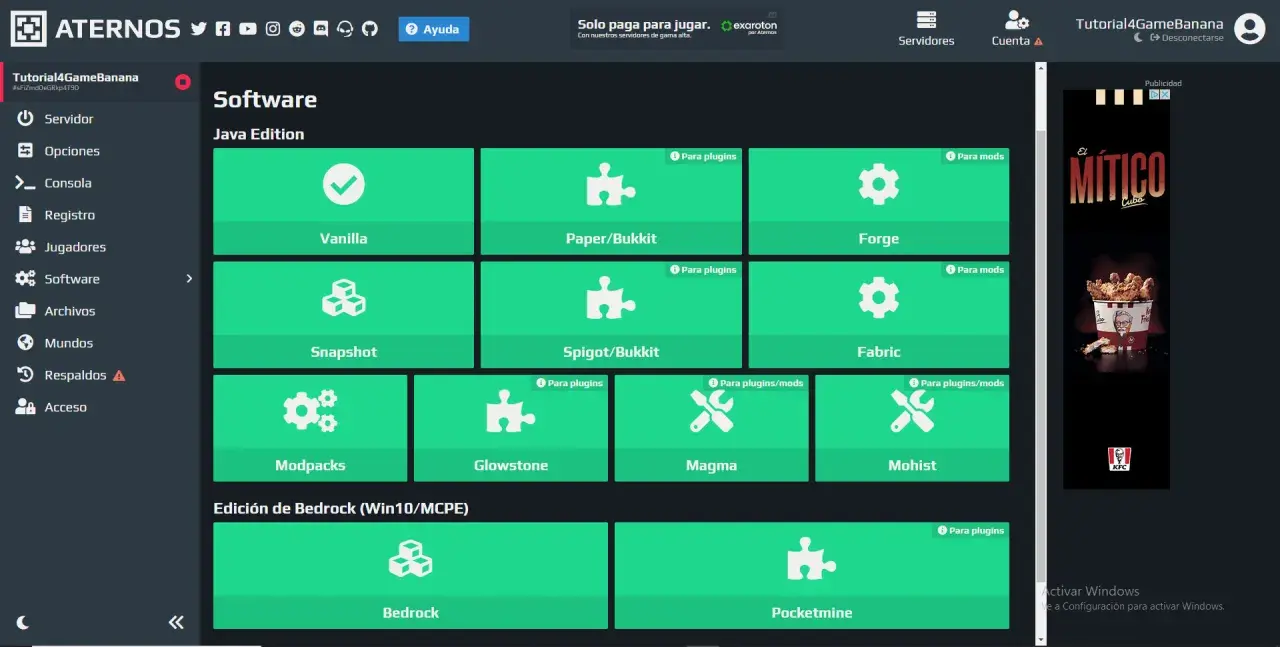Click the blue Ayuda button
This screenshot has width=1280, height=647.
coord(433,29)
